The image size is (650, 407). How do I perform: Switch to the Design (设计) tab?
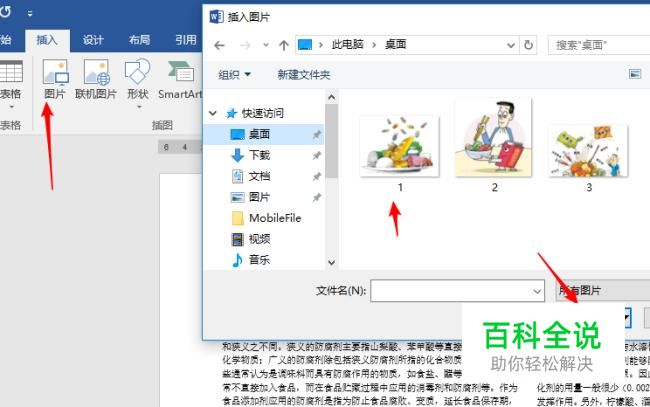[x=92, y=40]
